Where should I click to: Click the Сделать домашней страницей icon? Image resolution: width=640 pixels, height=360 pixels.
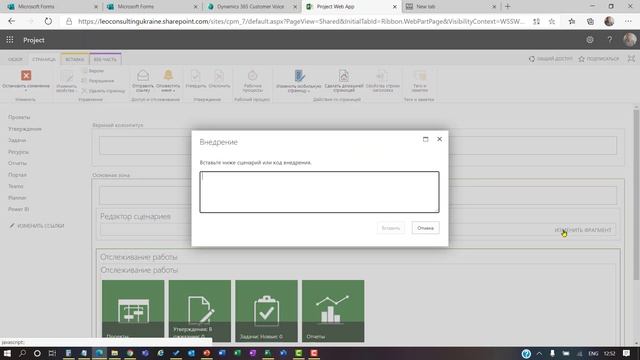pos(344,76)
